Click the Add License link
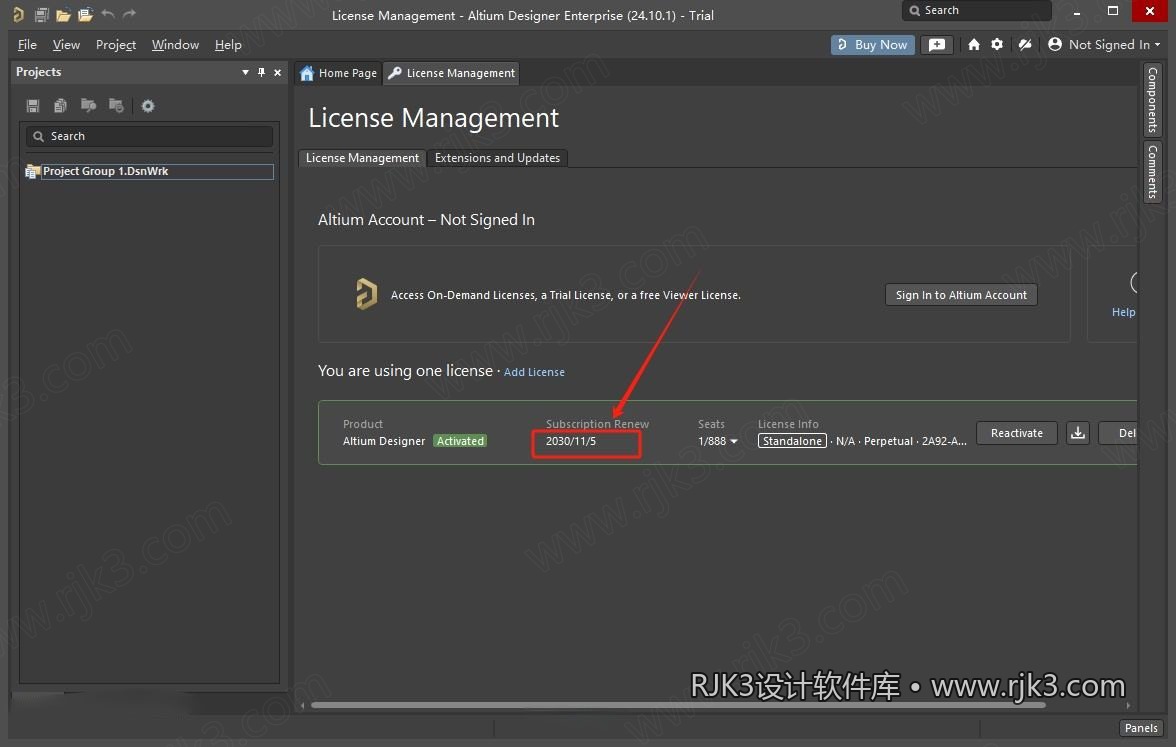1176x747 pixels. [534, 372]
